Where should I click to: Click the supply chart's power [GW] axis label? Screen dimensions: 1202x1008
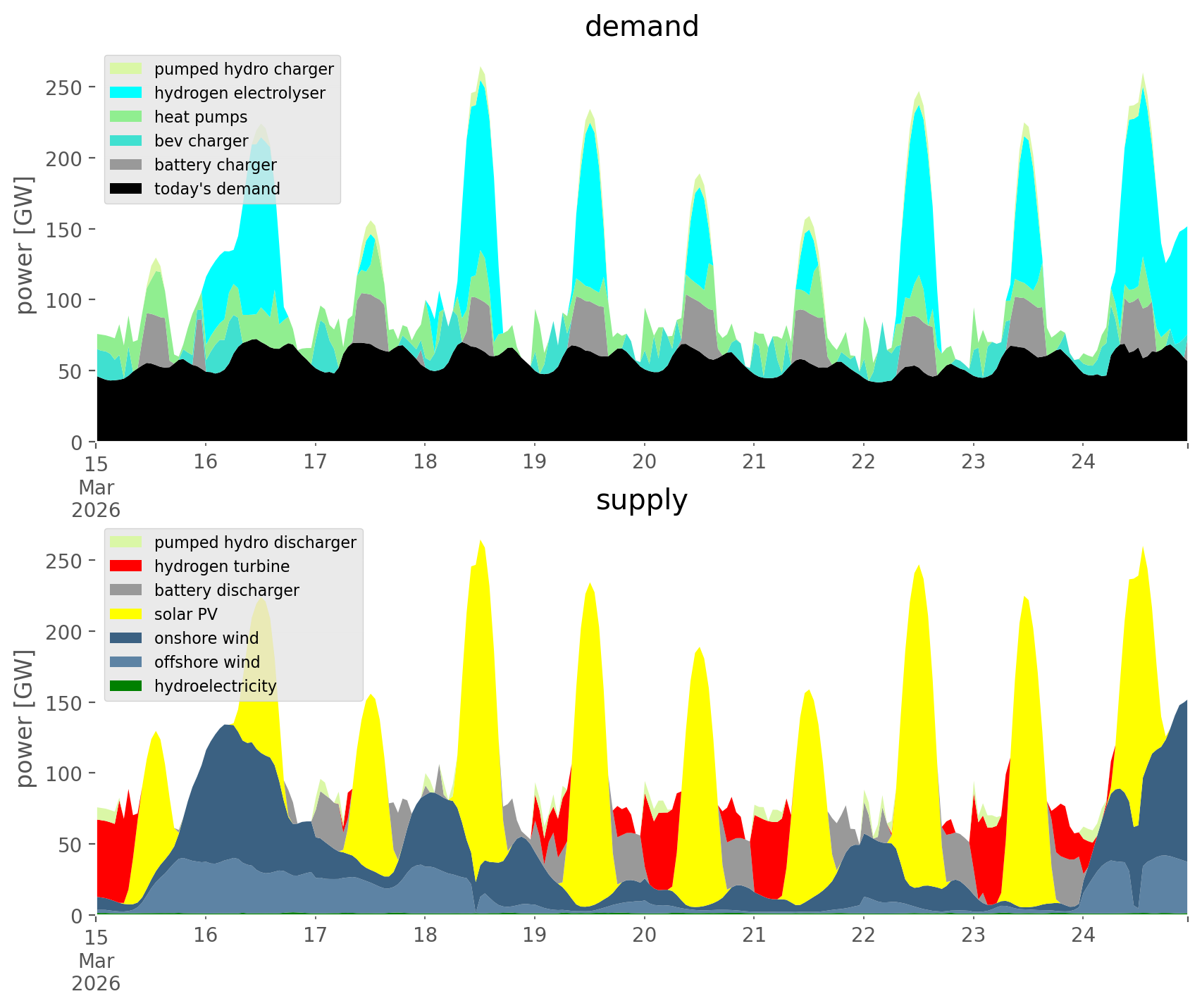pos(25,718)
